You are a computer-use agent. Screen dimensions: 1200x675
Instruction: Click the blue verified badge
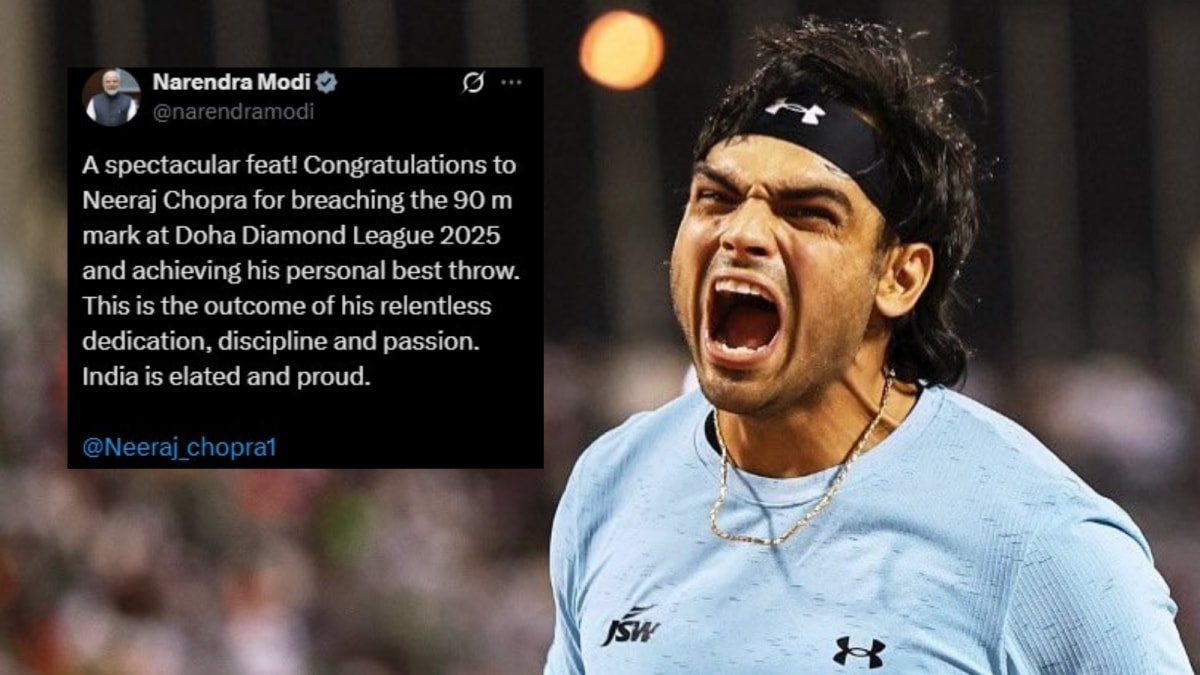coord(326,82)
